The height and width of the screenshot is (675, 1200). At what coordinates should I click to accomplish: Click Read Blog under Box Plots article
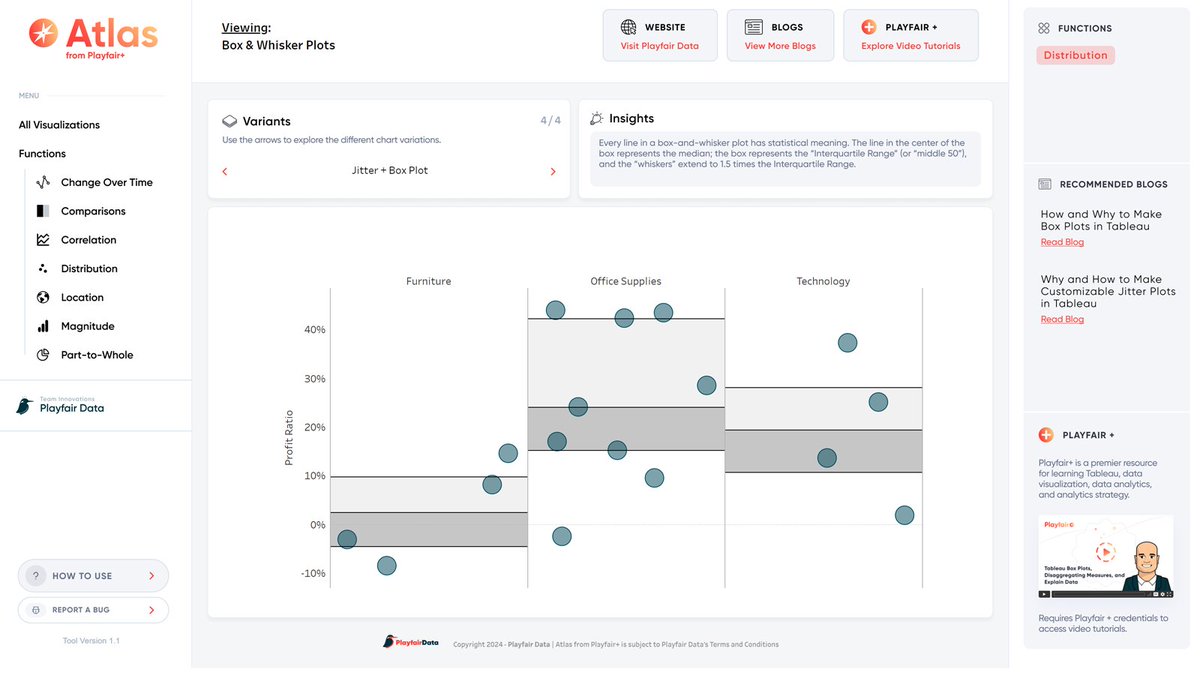click(x=1062, y=242)
